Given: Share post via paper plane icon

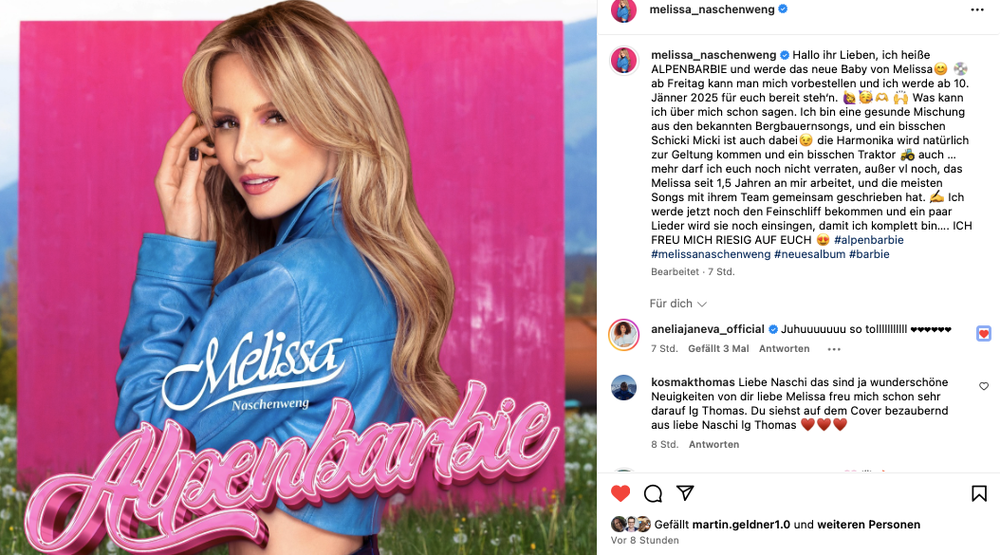Looking at the screenshot, I should 685,492.
